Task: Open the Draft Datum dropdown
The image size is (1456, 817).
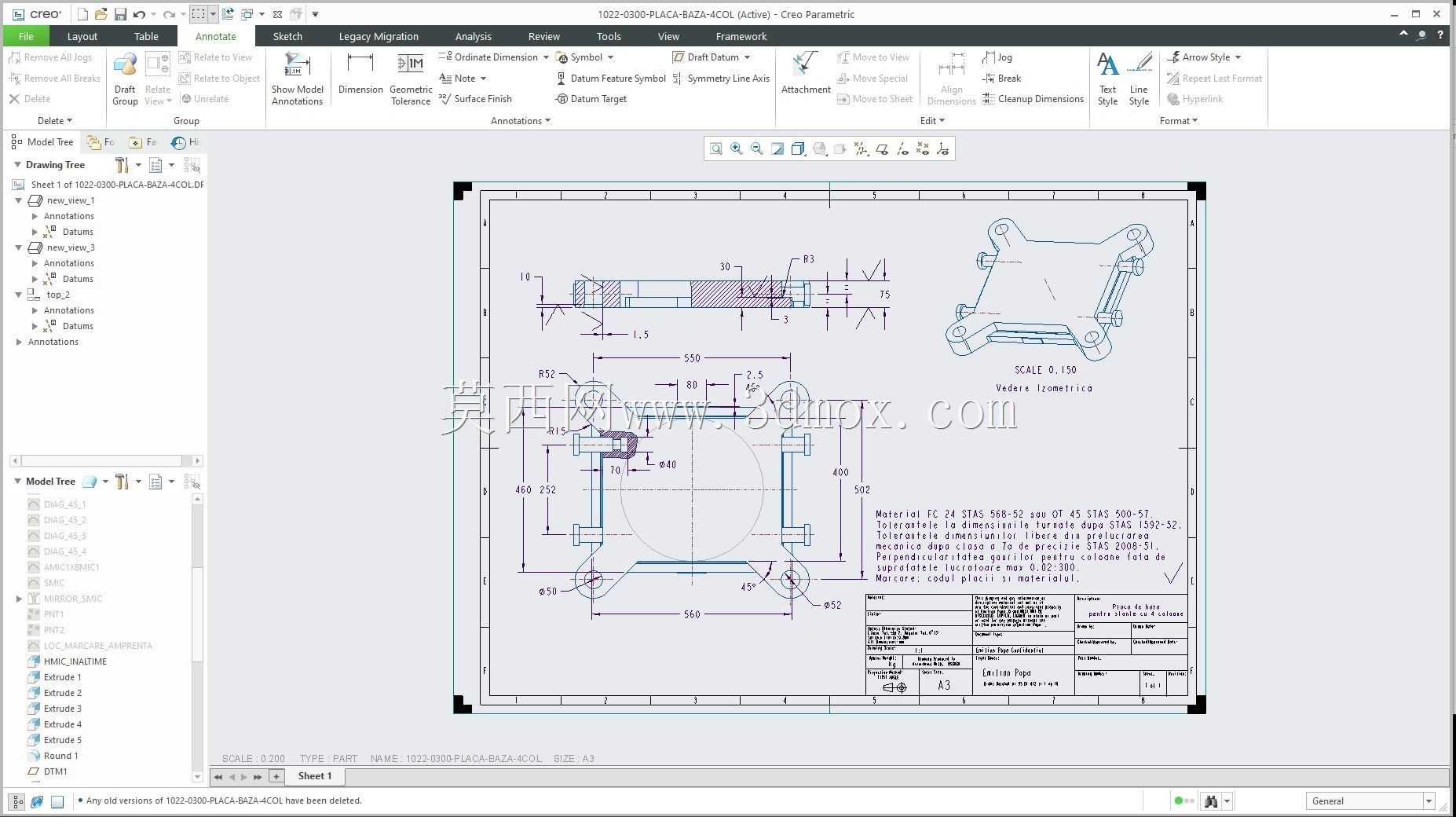Action: [747, 57]
